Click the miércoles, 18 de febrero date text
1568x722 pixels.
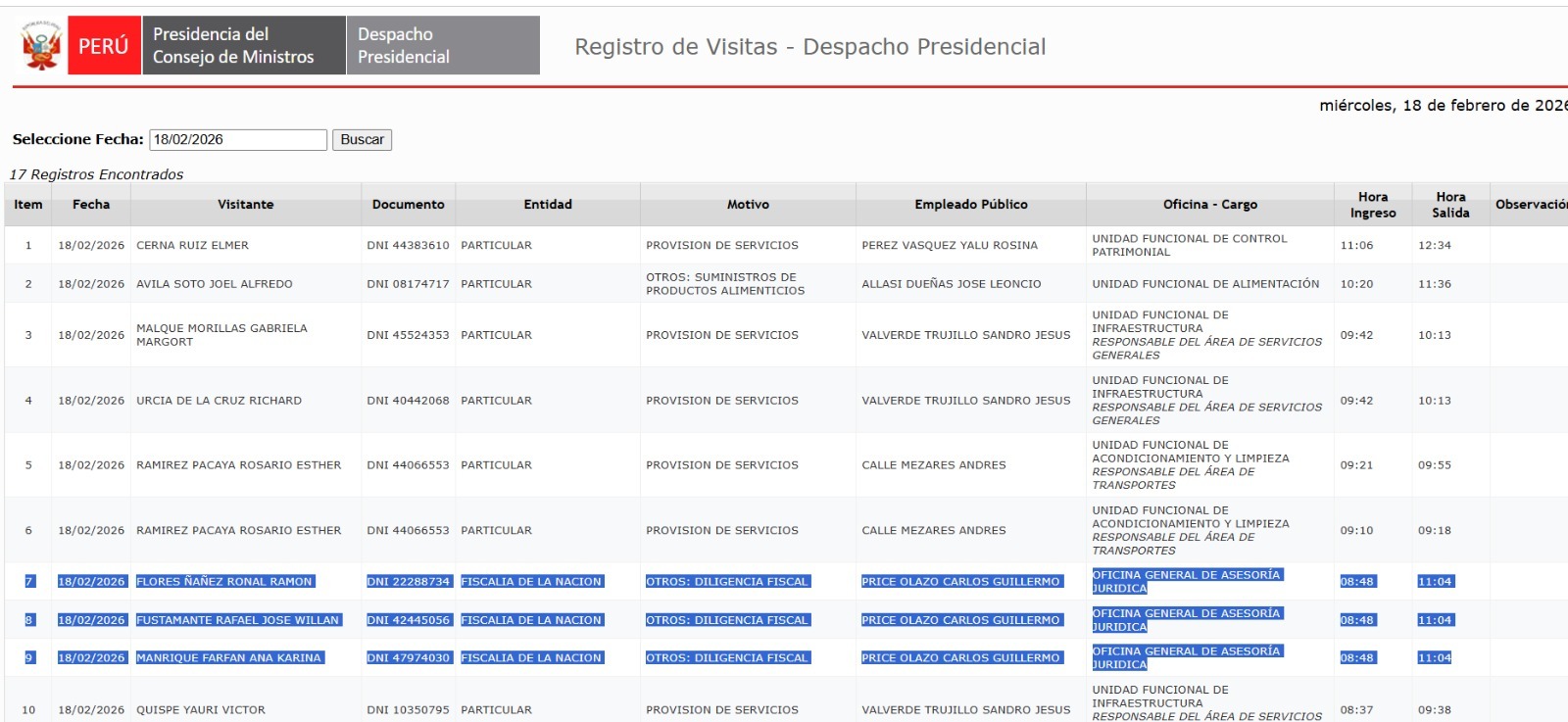click(x=1443, y=106)
